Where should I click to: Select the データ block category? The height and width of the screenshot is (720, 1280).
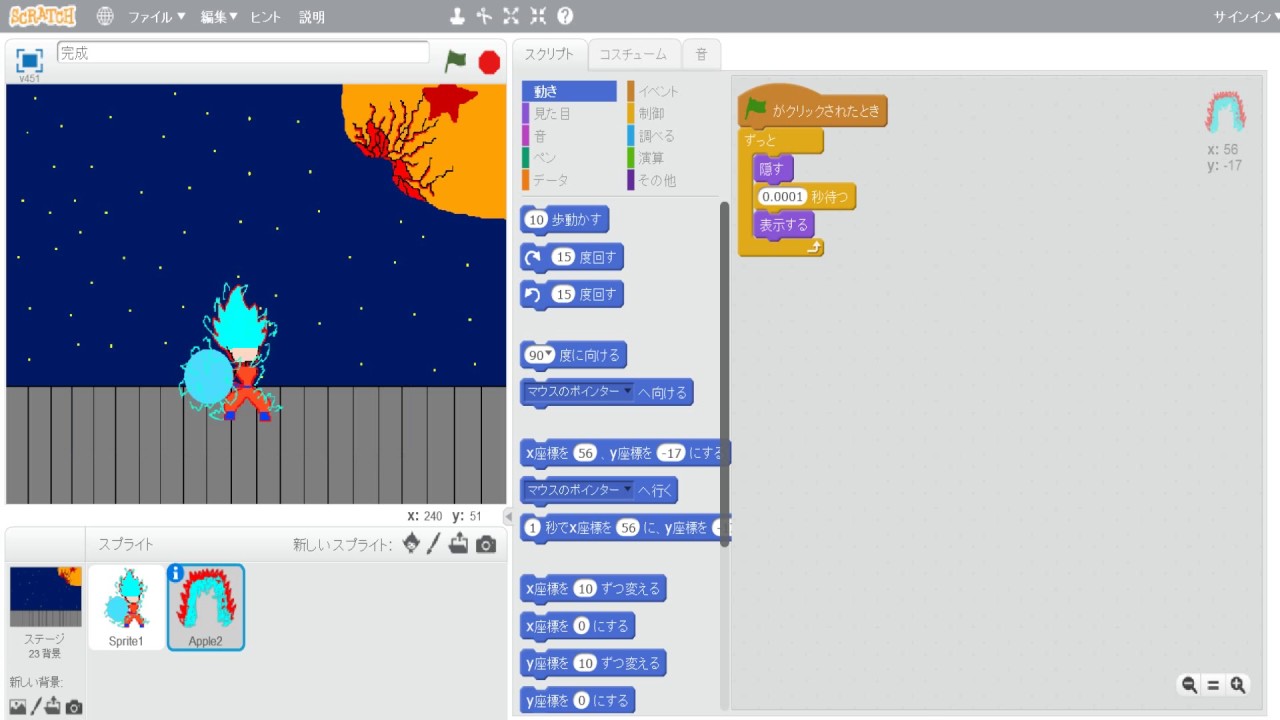pos(569,180)
